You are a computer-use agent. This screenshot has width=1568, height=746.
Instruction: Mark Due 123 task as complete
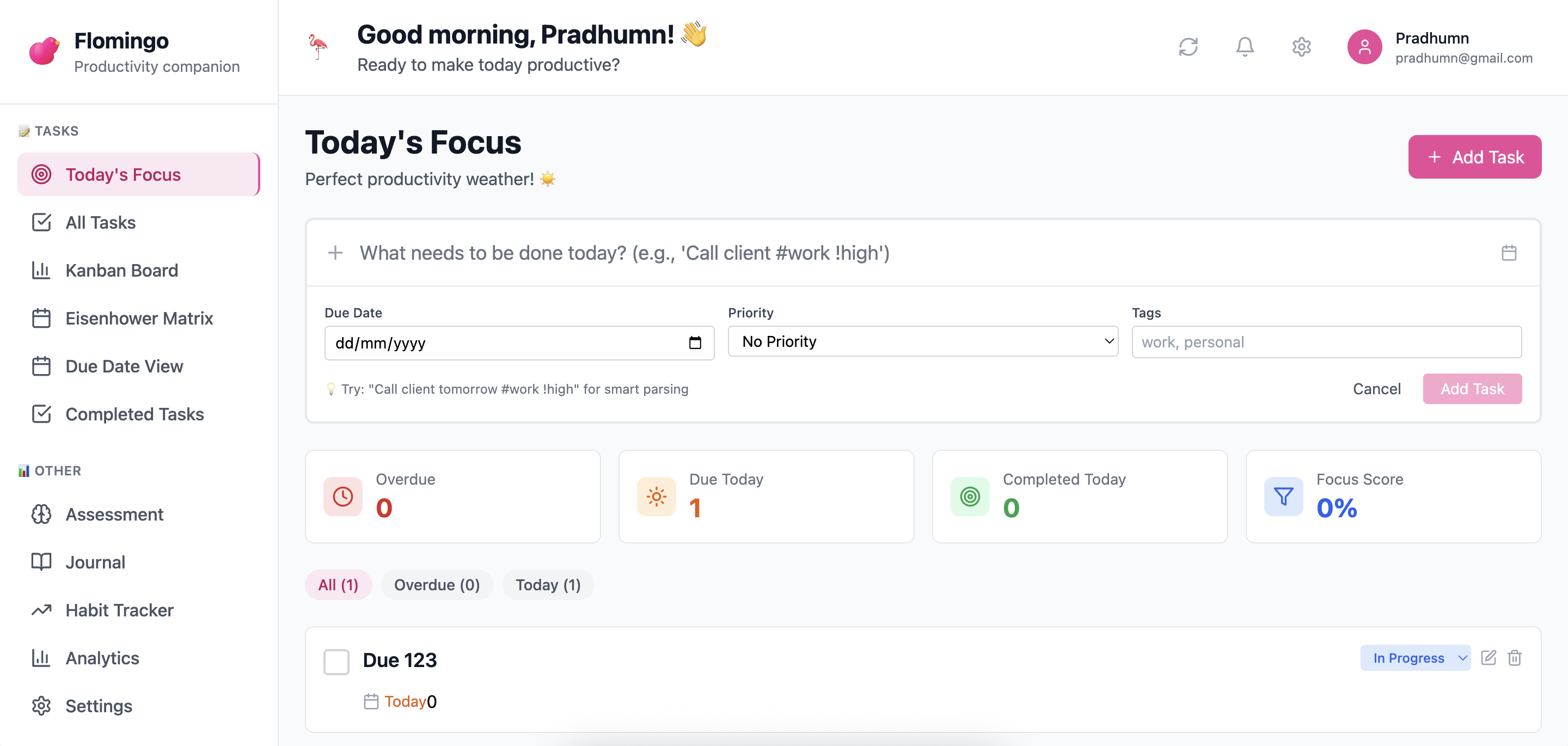click(336, 662)
